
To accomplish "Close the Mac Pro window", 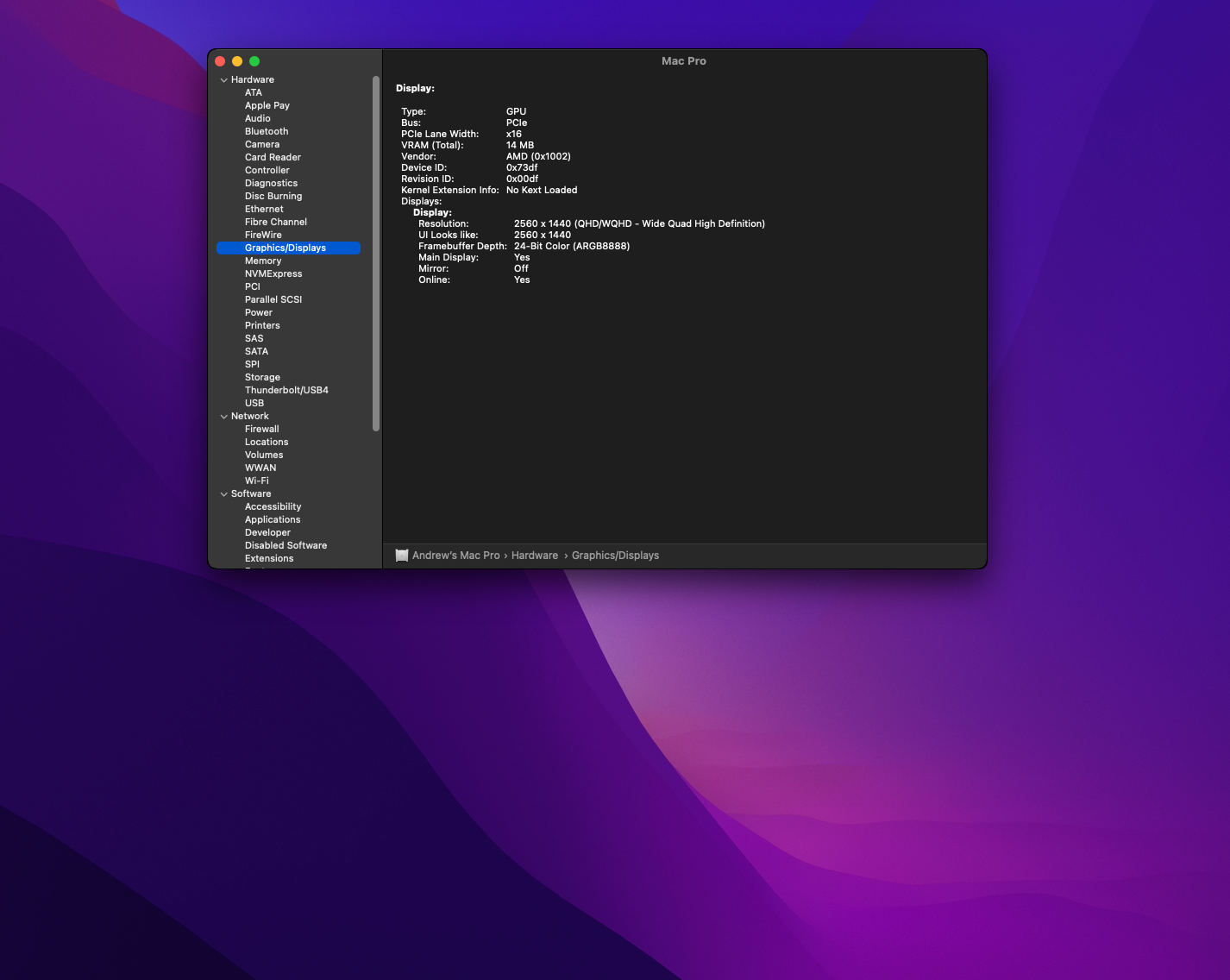I will 220,61.
